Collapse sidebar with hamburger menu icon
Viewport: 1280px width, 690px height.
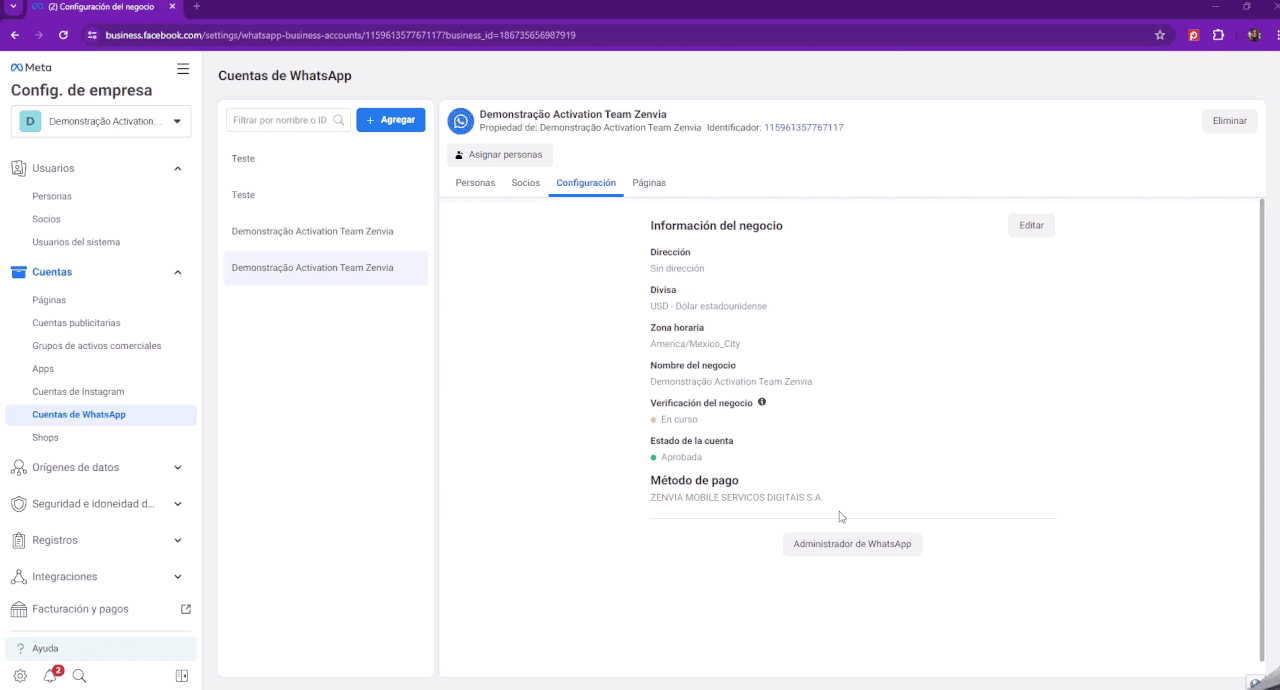coord(183,69)
